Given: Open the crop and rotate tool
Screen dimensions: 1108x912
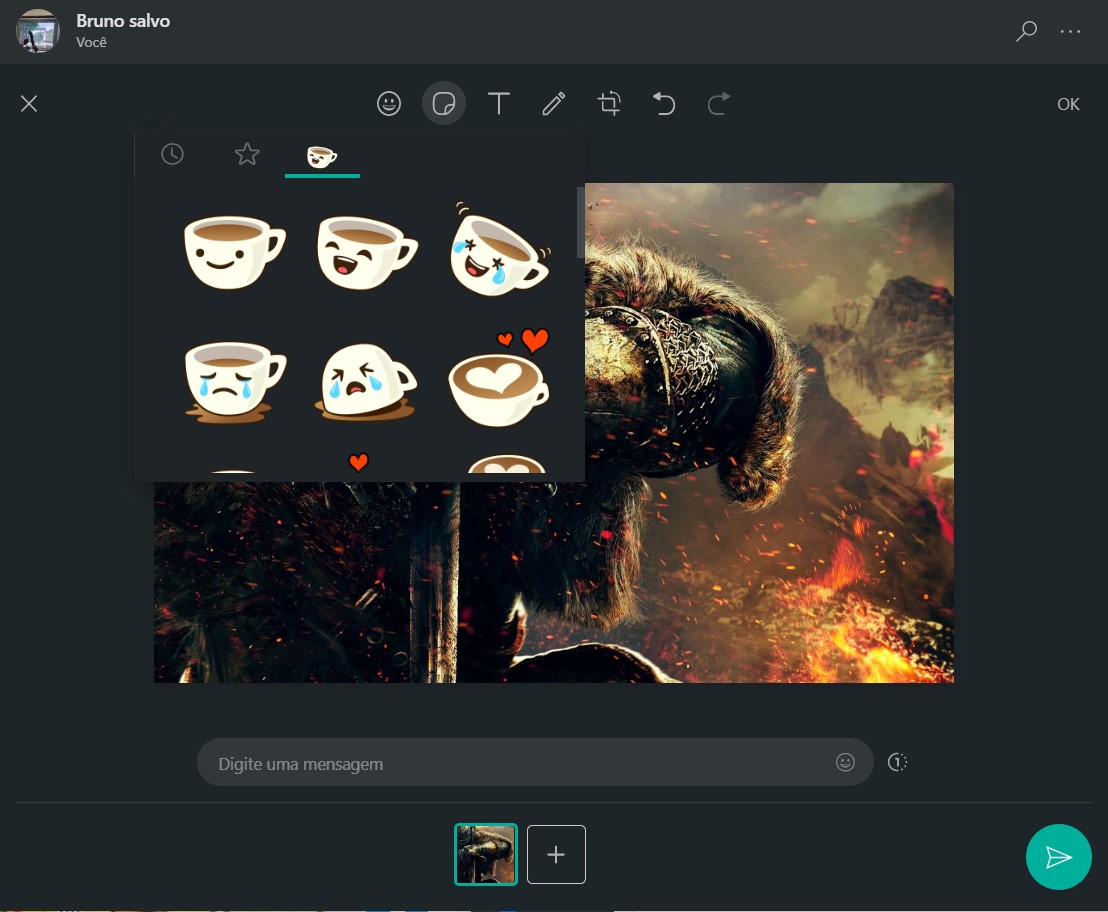Looking at the screenshot, I should coord(609,104).
